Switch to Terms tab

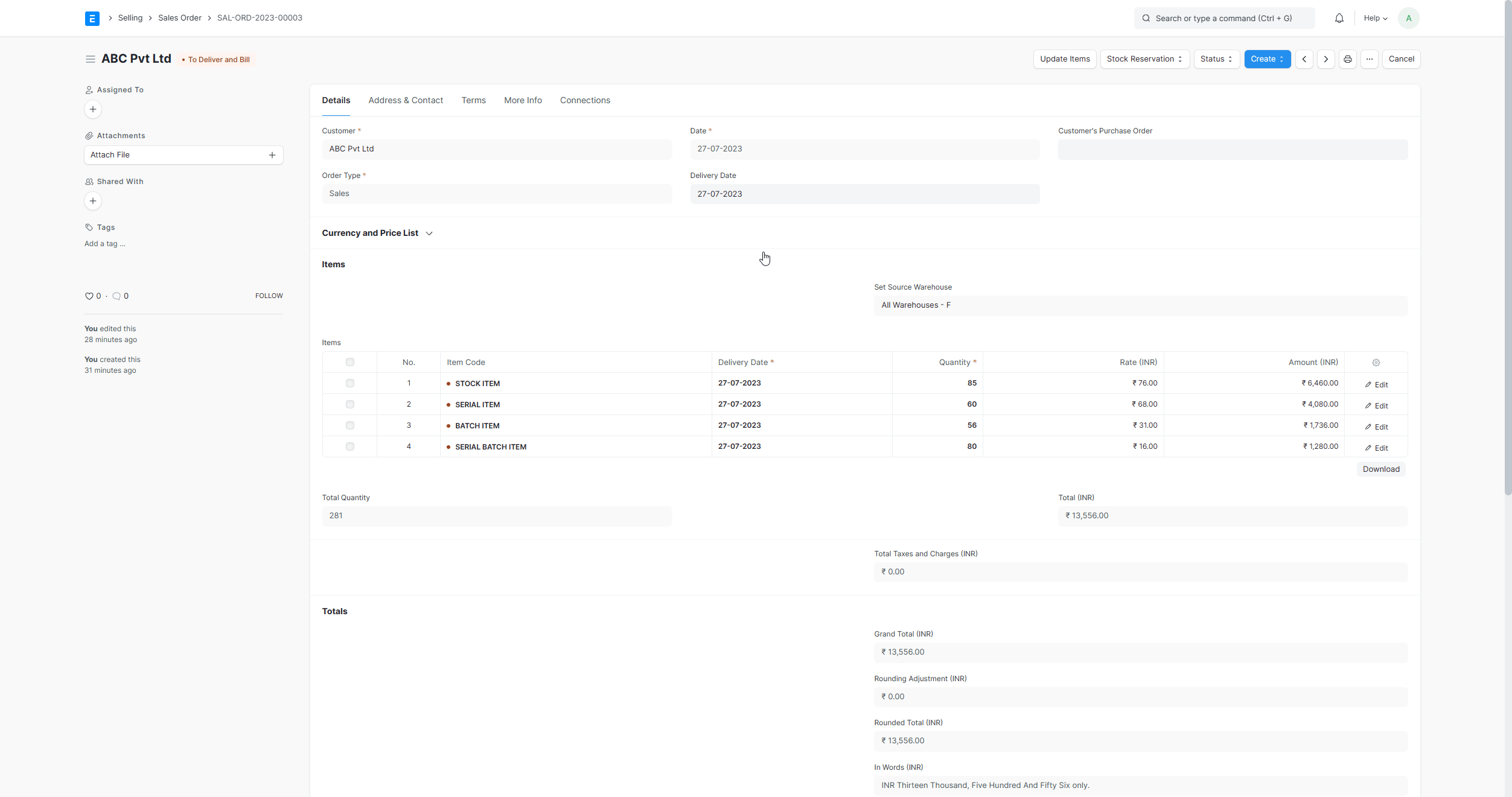click(473, 100)
